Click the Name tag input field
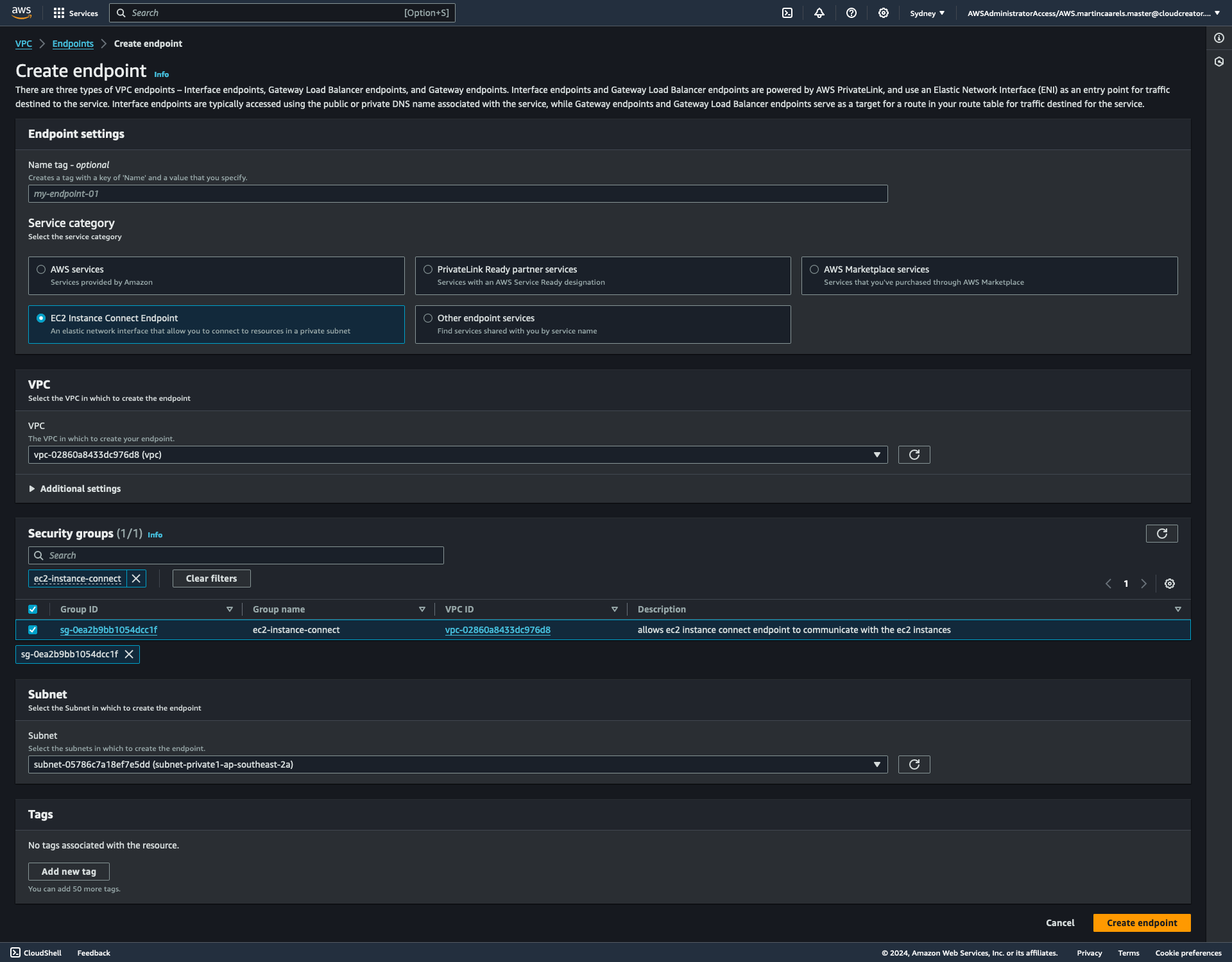The width and height of the screenshot is (1232, 962). pyautogui.click(x=458, y=194)
